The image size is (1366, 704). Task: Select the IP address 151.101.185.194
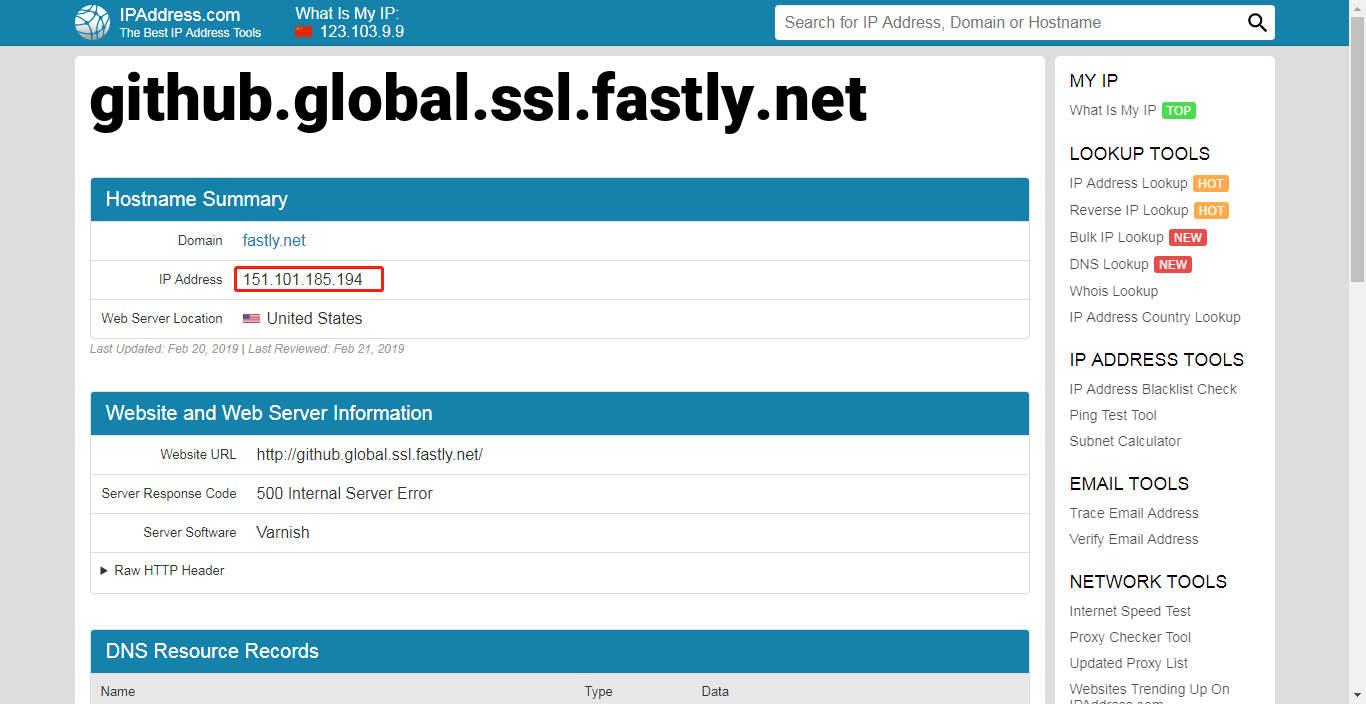303,280
